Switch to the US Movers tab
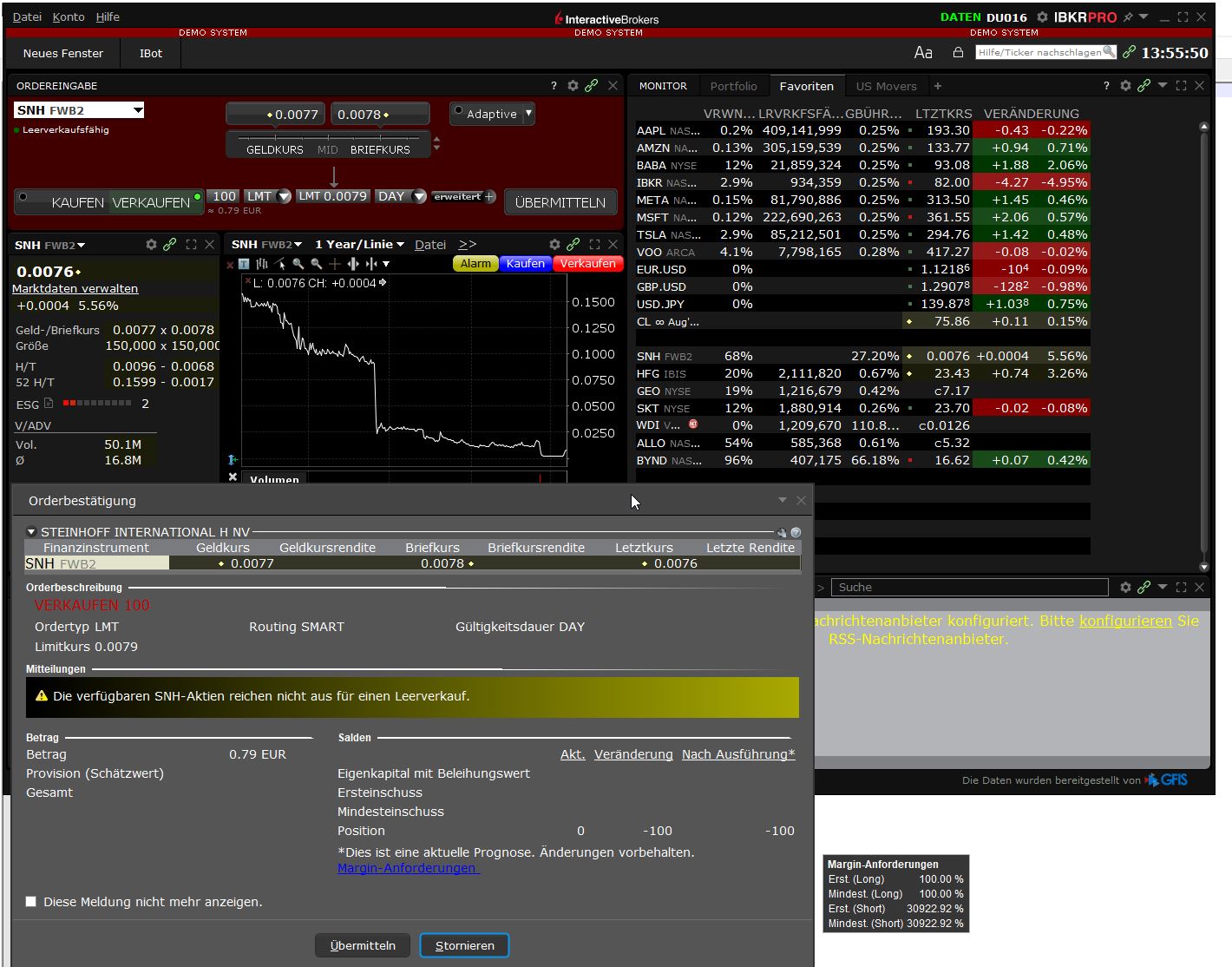The height and width of the screenshot is (967, 1232). click(x=886, y=86)
